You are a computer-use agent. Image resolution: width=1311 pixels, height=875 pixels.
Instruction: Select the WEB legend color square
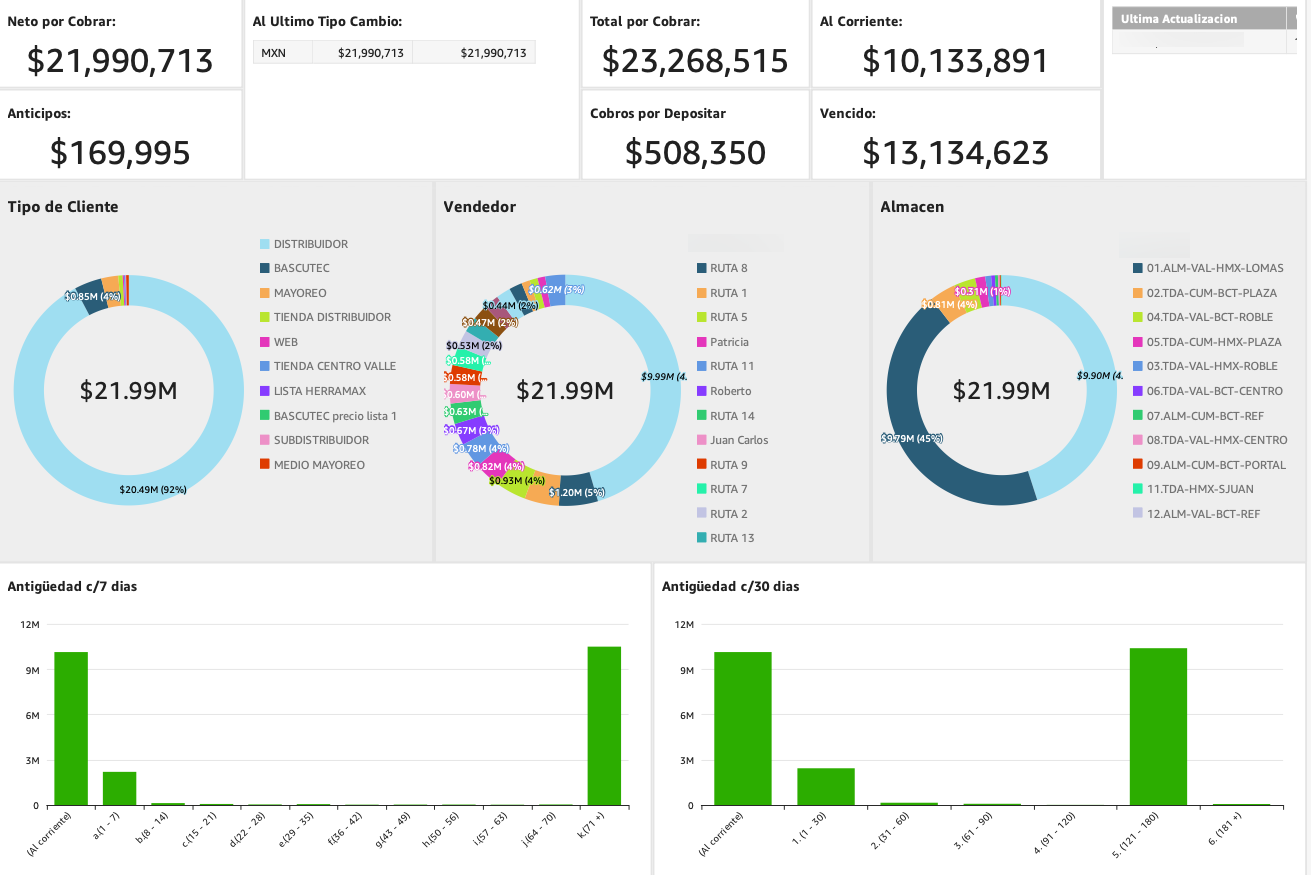(x=265, y=342)
